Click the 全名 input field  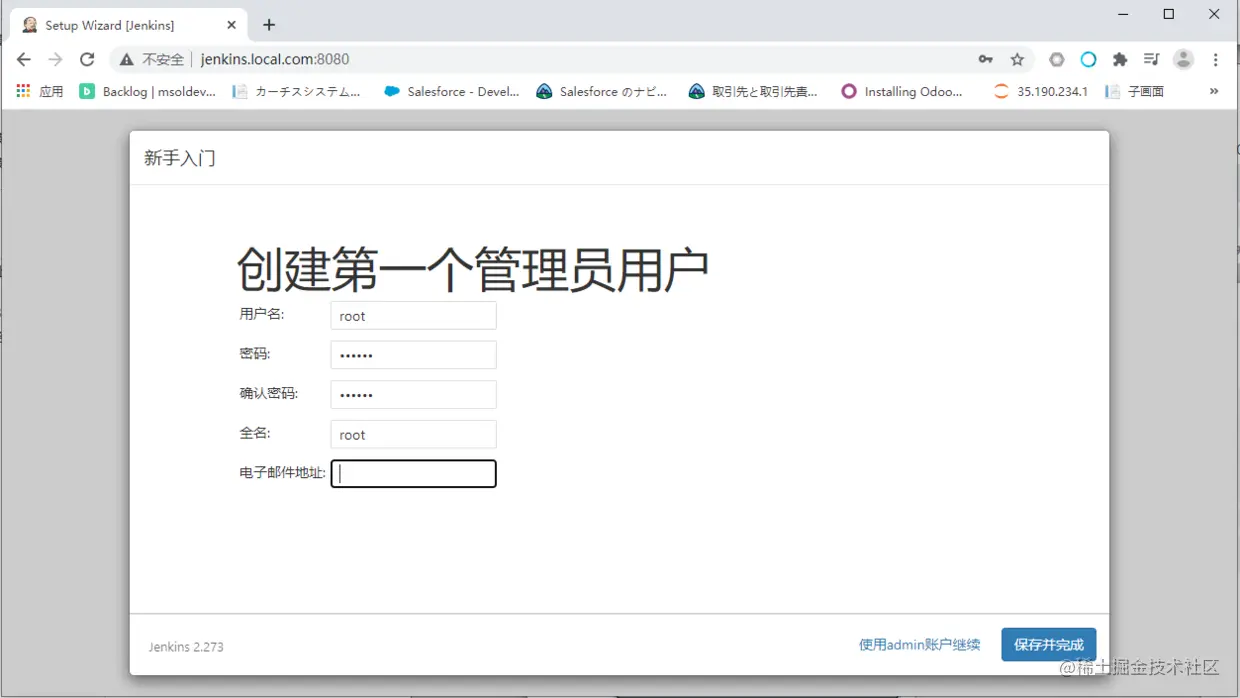(x=413, y=434)
